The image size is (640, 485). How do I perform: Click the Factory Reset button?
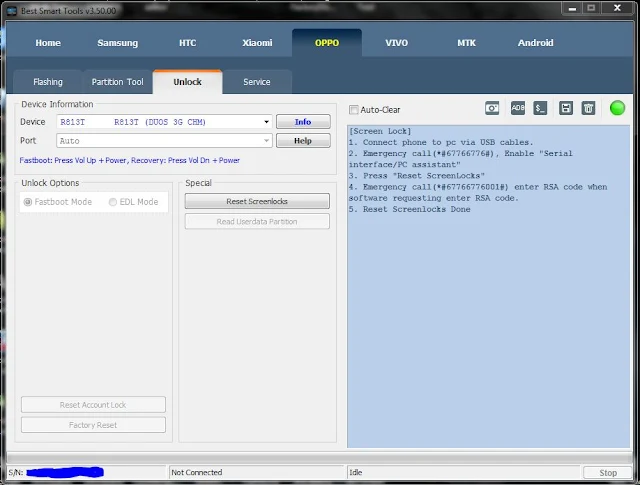tap(93, 425)
